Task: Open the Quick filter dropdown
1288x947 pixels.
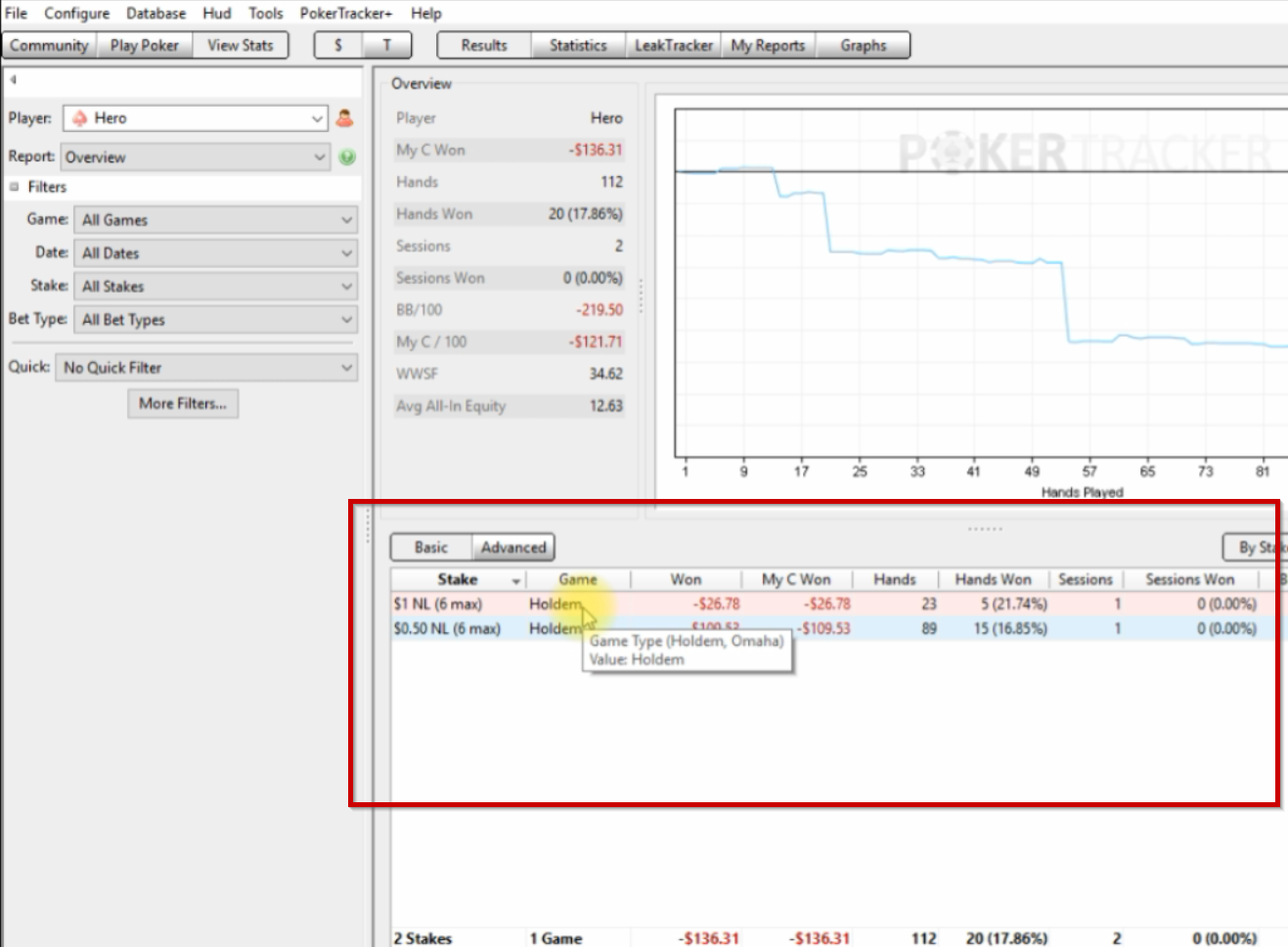Action: pos(206,368)
